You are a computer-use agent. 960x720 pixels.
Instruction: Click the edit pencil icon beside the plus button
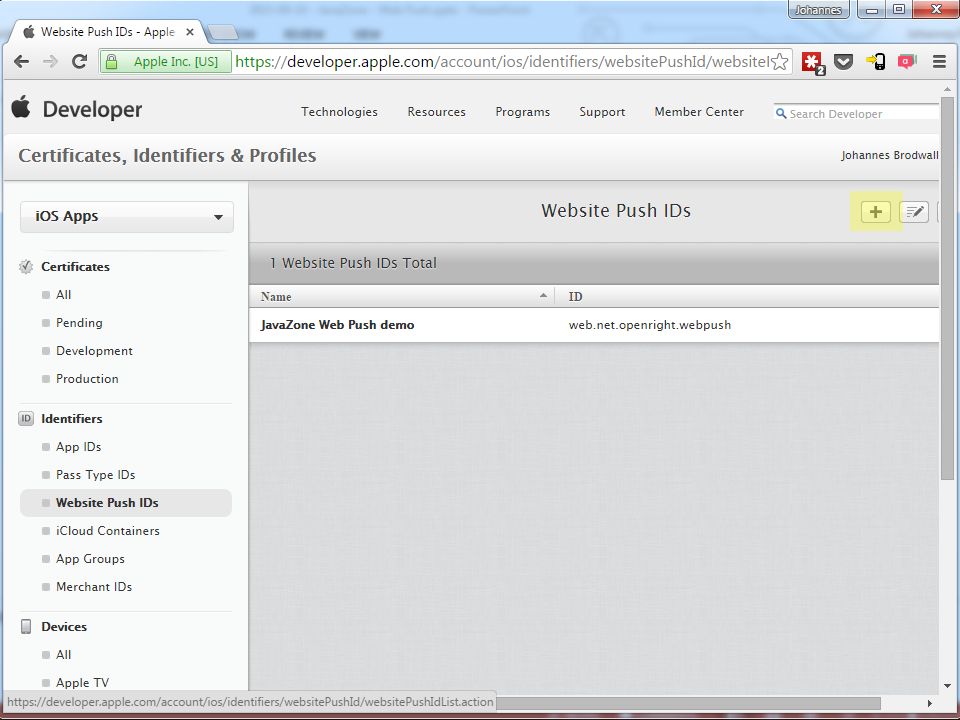tap(914, 212)
